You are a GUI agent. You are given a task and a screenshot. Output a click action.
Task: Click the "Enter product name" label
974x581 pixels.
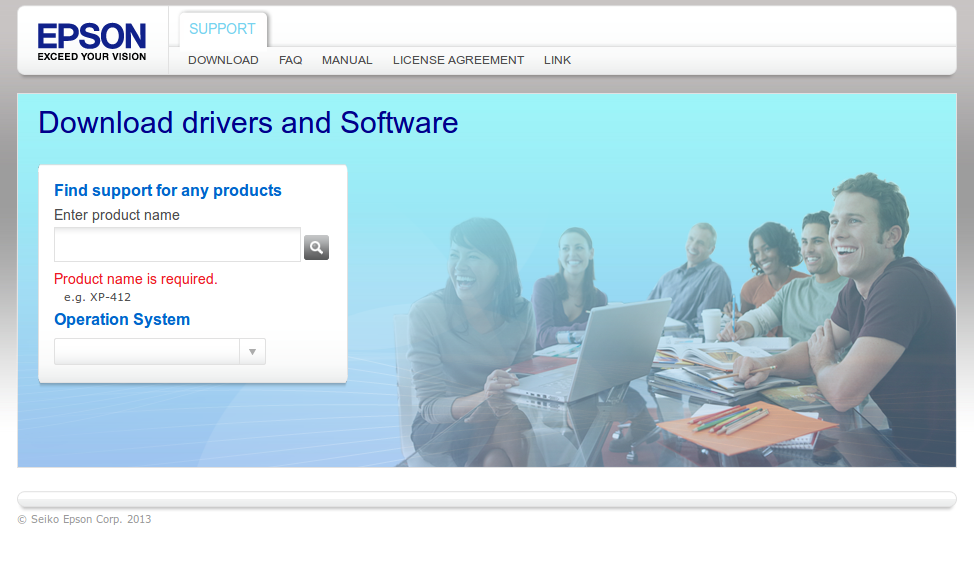coord(117,215)
